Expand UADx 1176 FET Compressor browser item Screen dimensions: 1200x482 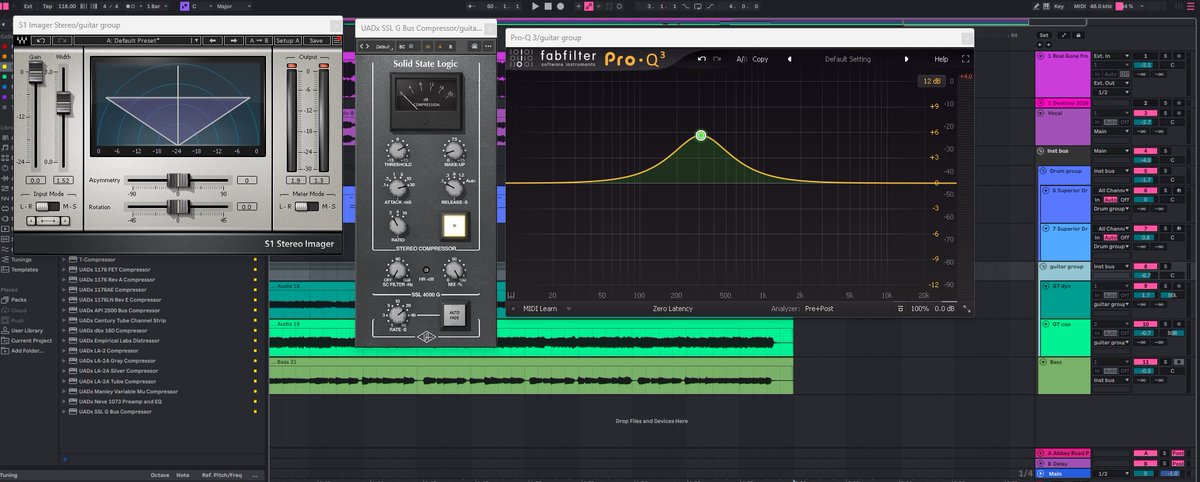[64, 269]
